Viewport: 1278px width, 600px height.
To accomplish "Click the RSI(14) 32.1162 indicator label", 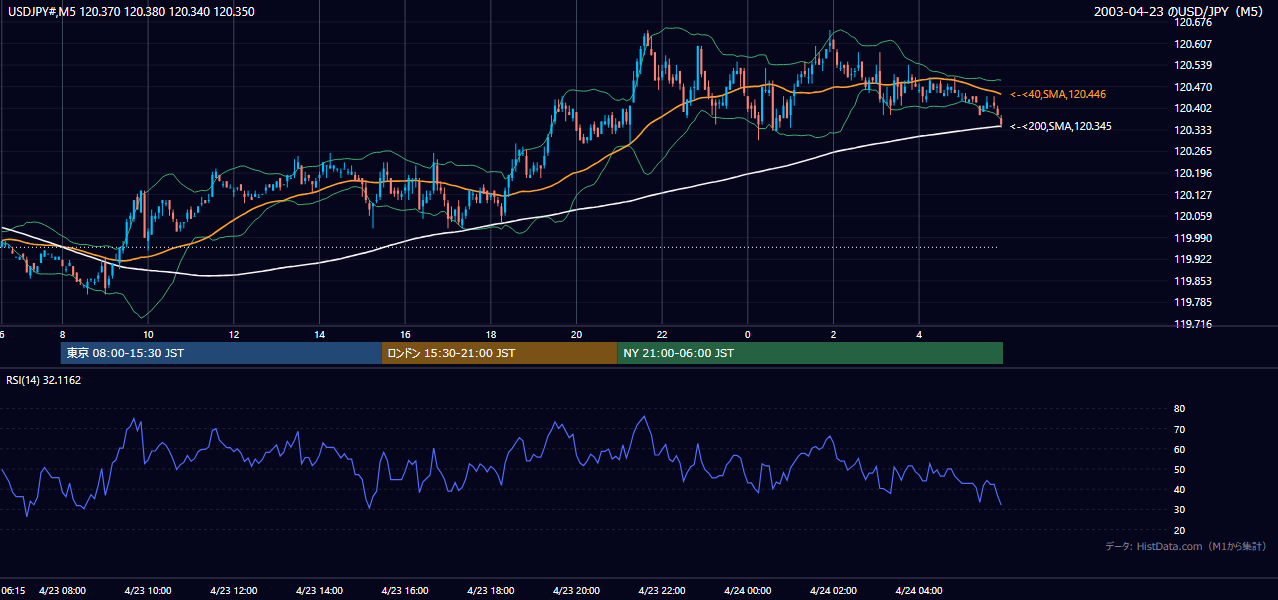I will click(44, 380).
